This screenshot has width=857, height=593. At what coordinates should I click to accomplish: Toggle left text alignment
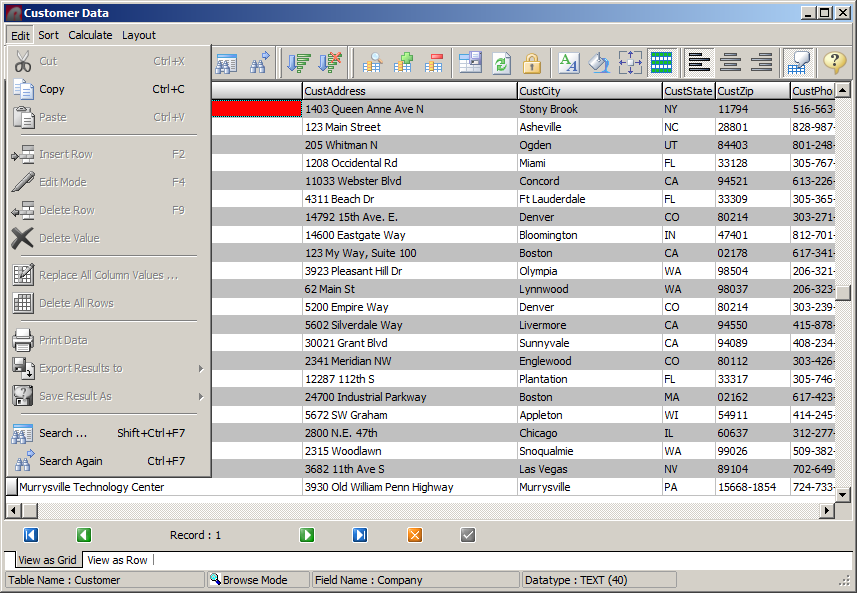[x=699, y=63]
